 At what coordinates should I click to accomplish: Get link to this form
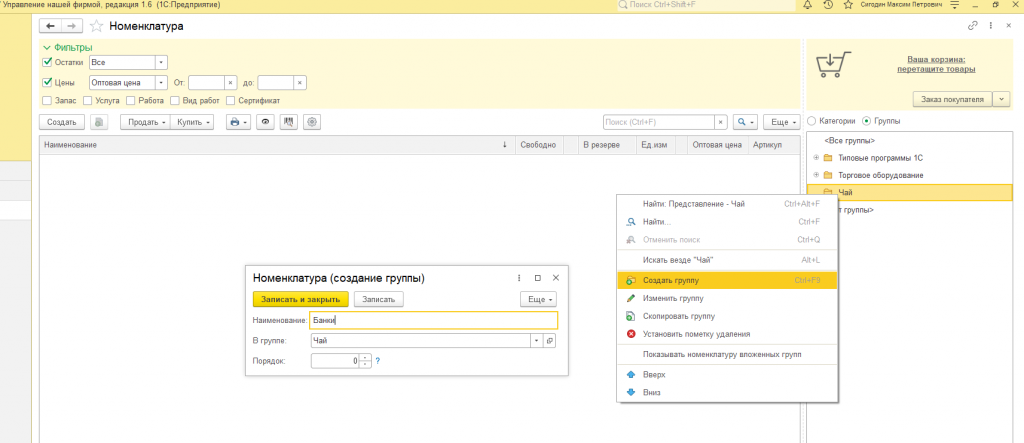click(972, 26)
